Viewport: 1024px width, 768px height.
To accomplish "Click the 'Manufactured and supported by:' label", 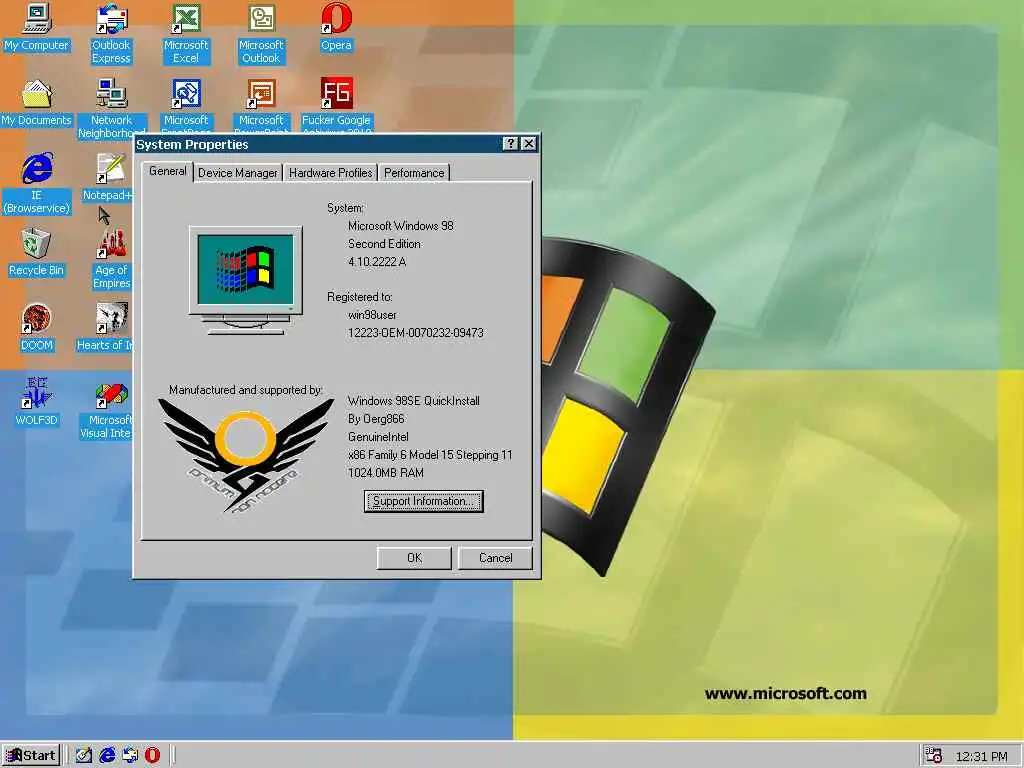I will [246, 390].
